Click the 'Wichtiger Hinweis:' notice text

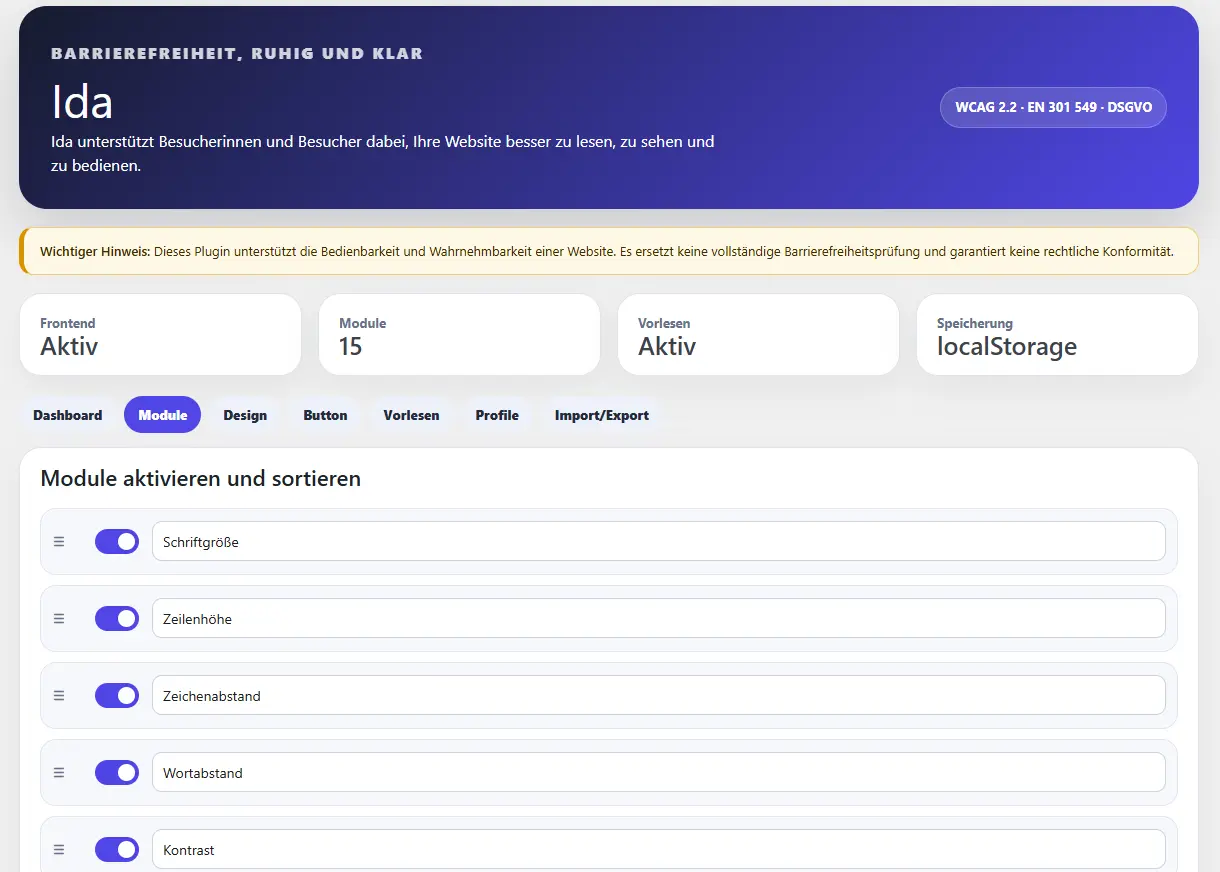point(95,252)
